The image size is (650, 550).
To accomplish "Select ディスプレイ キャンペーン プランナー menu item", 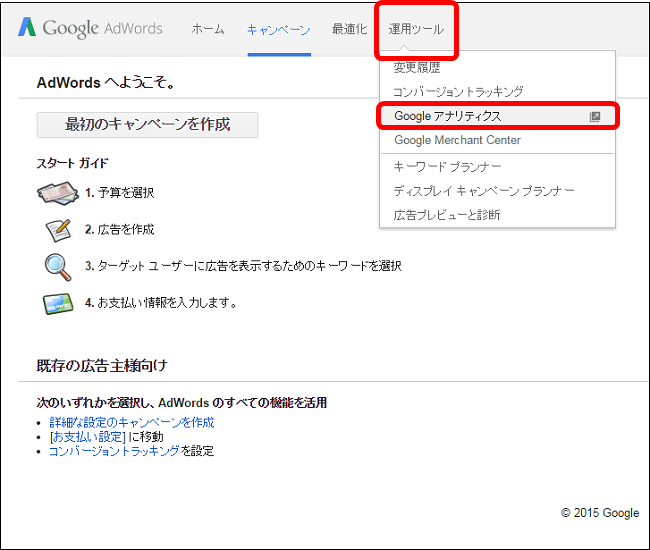I will 497,191.
